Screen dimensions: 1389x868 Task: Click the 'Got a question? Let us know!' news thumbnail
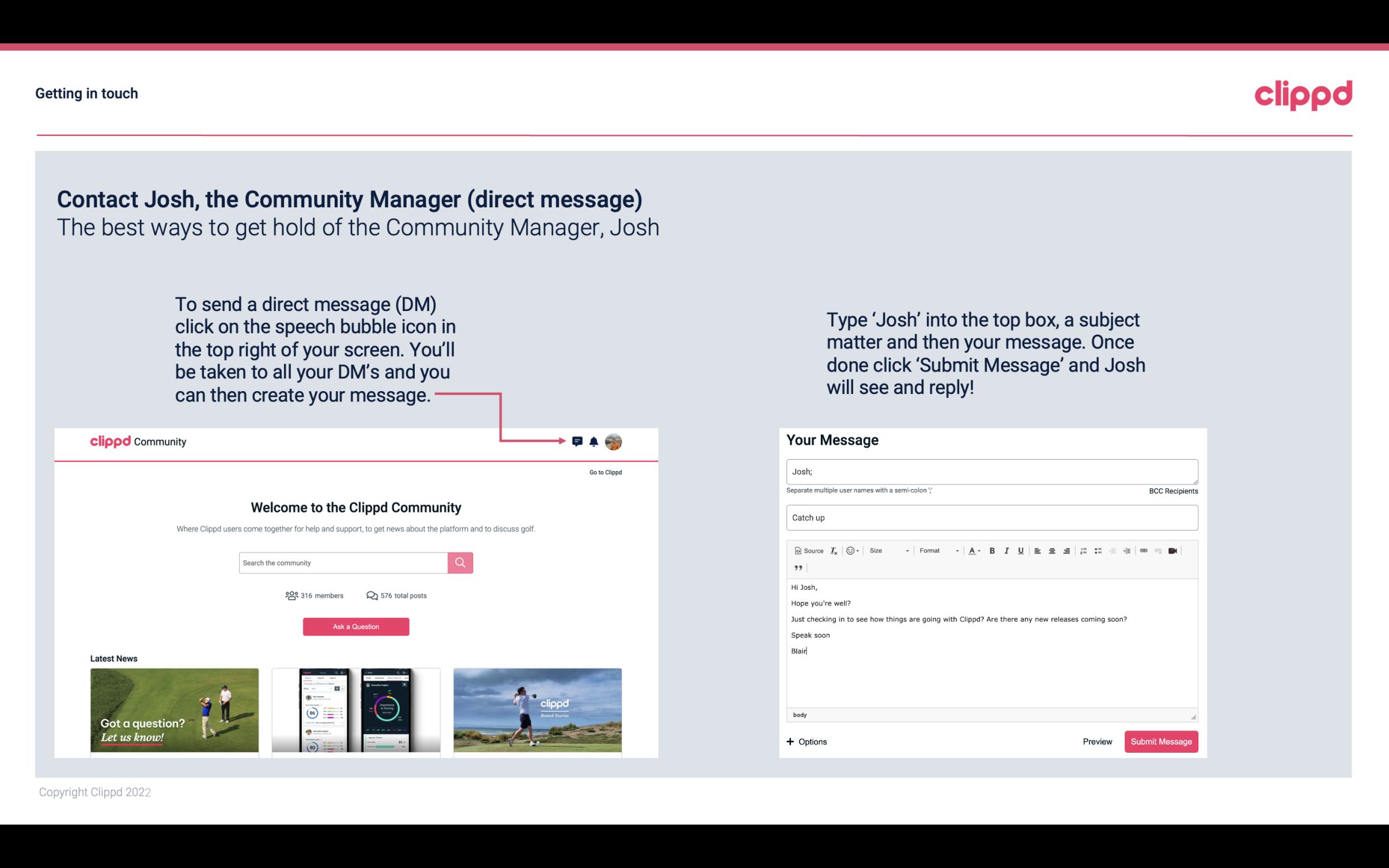(175, 709)
